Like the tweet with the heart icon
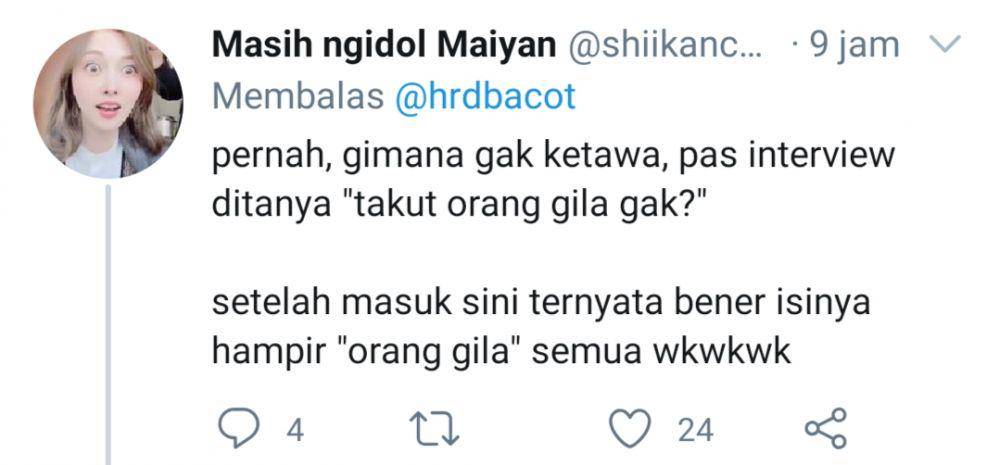 (630, 428)
